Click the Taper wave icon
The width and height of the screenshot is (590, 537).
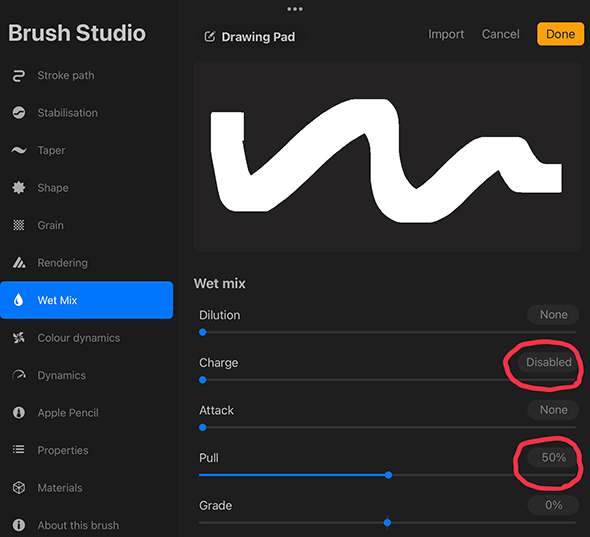[x=18, y=150]
